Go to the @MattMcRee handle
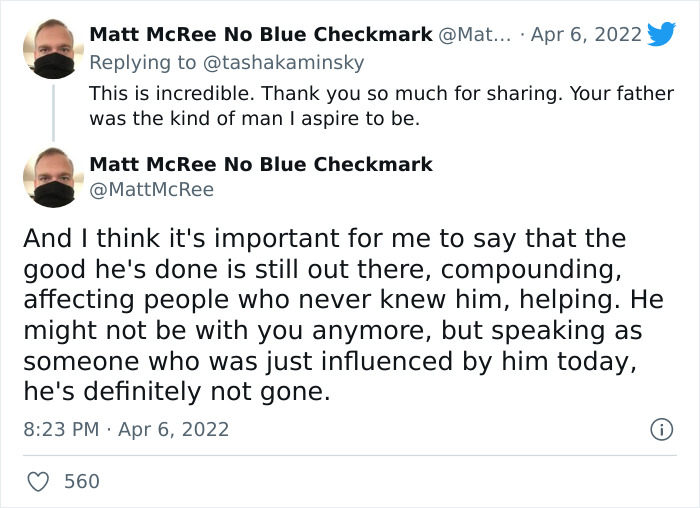Screen dimensions: 700x508 [151, 188]
